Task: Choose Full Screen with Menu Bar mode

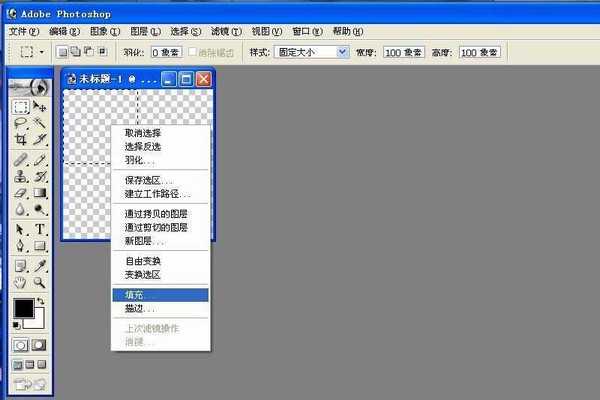Action: click(30, 365)
